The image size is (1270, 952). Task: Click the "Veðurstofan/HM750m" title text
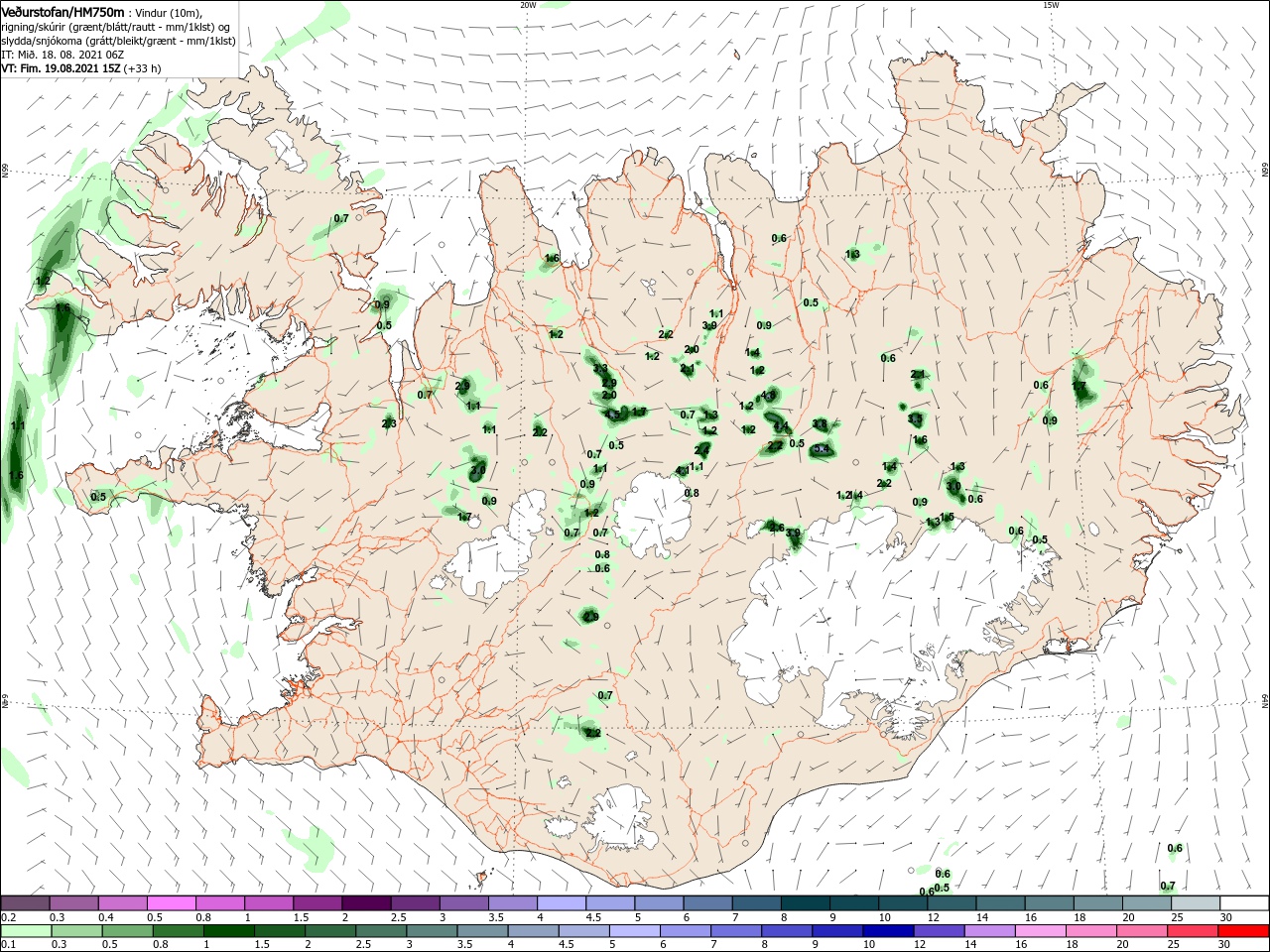tap(63, 12)
